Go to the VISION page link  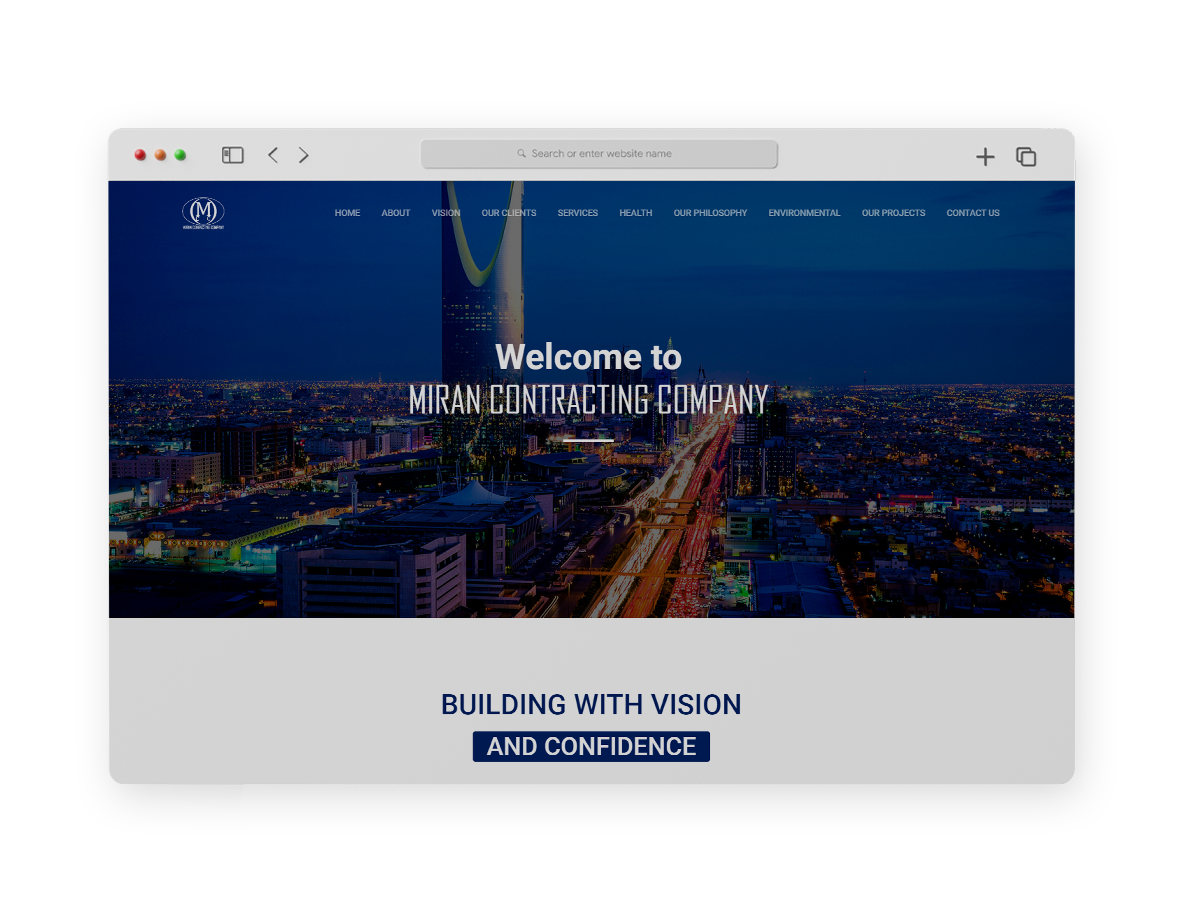click(446, 213)
